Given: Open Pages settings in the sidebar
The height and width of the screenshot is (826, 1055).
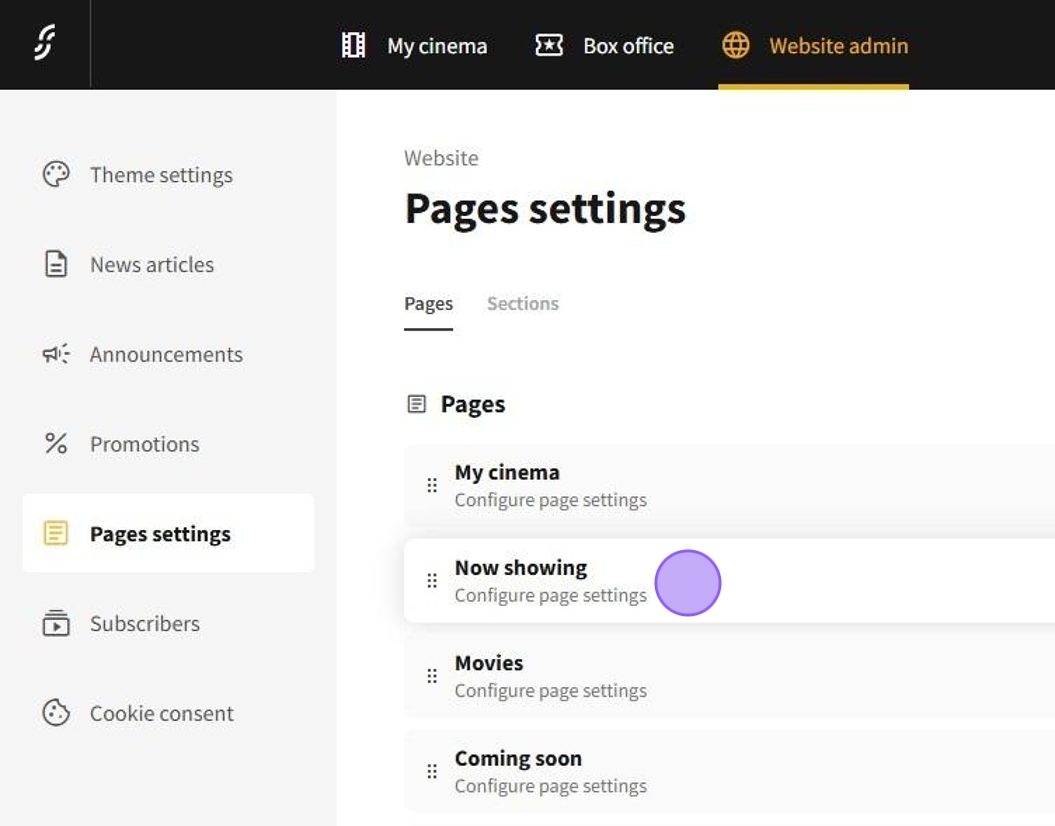Looking at the screenshot, I should click(x=160, y=534).
